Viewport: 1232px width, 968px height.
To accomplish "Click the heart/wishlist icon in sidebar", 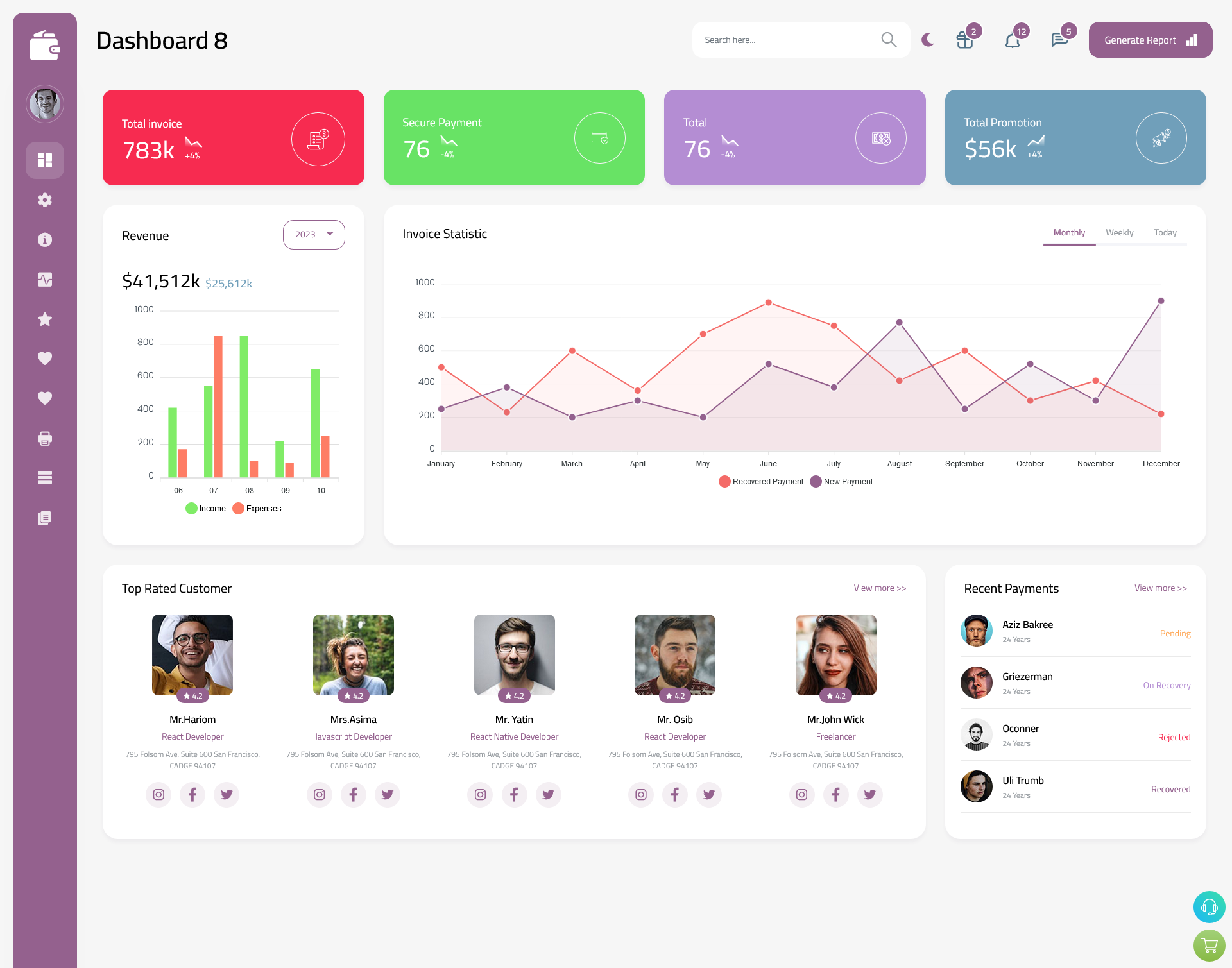I will pyautogui.click(x=44, y=358).
